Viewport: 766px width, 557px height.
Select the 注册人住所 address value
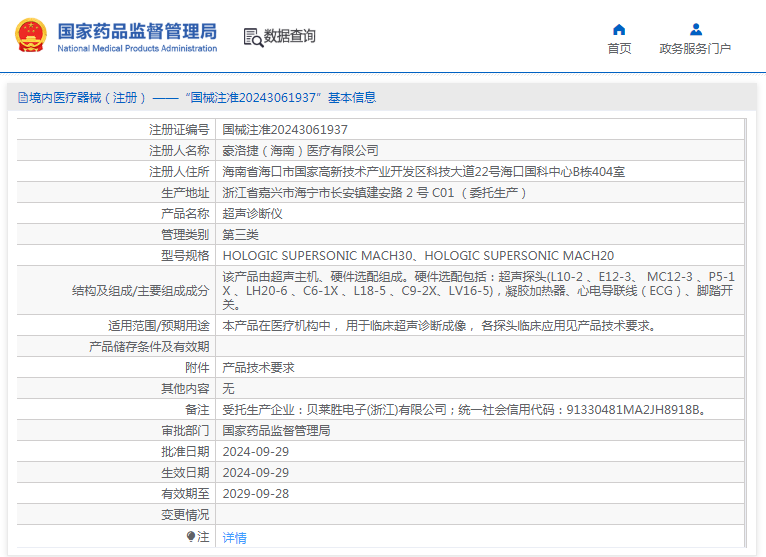(x=424, y=171)
